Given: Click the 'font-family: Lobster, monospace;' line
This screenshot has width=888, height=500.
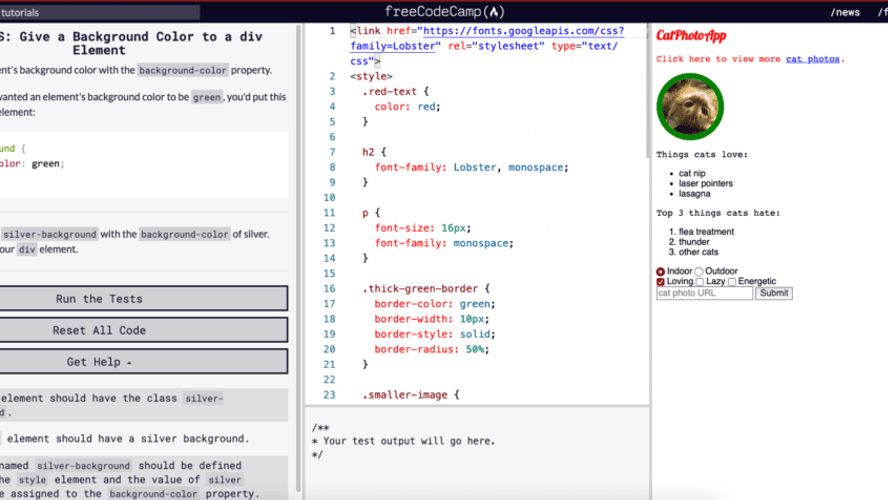Looking at the screenshot, I should click(x=471, y=167).
